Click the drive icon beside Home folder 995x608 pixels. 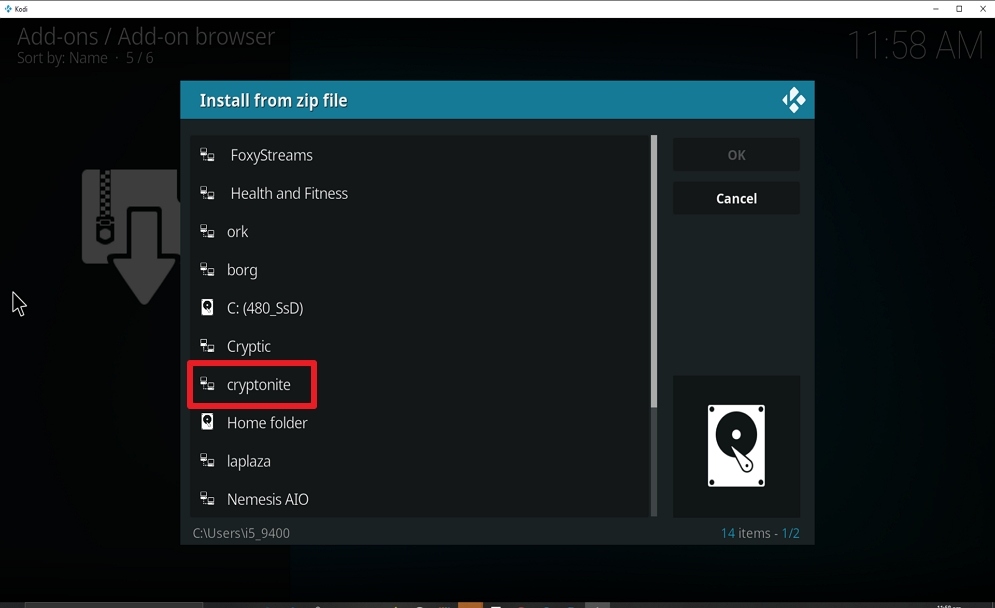[207, 421]
